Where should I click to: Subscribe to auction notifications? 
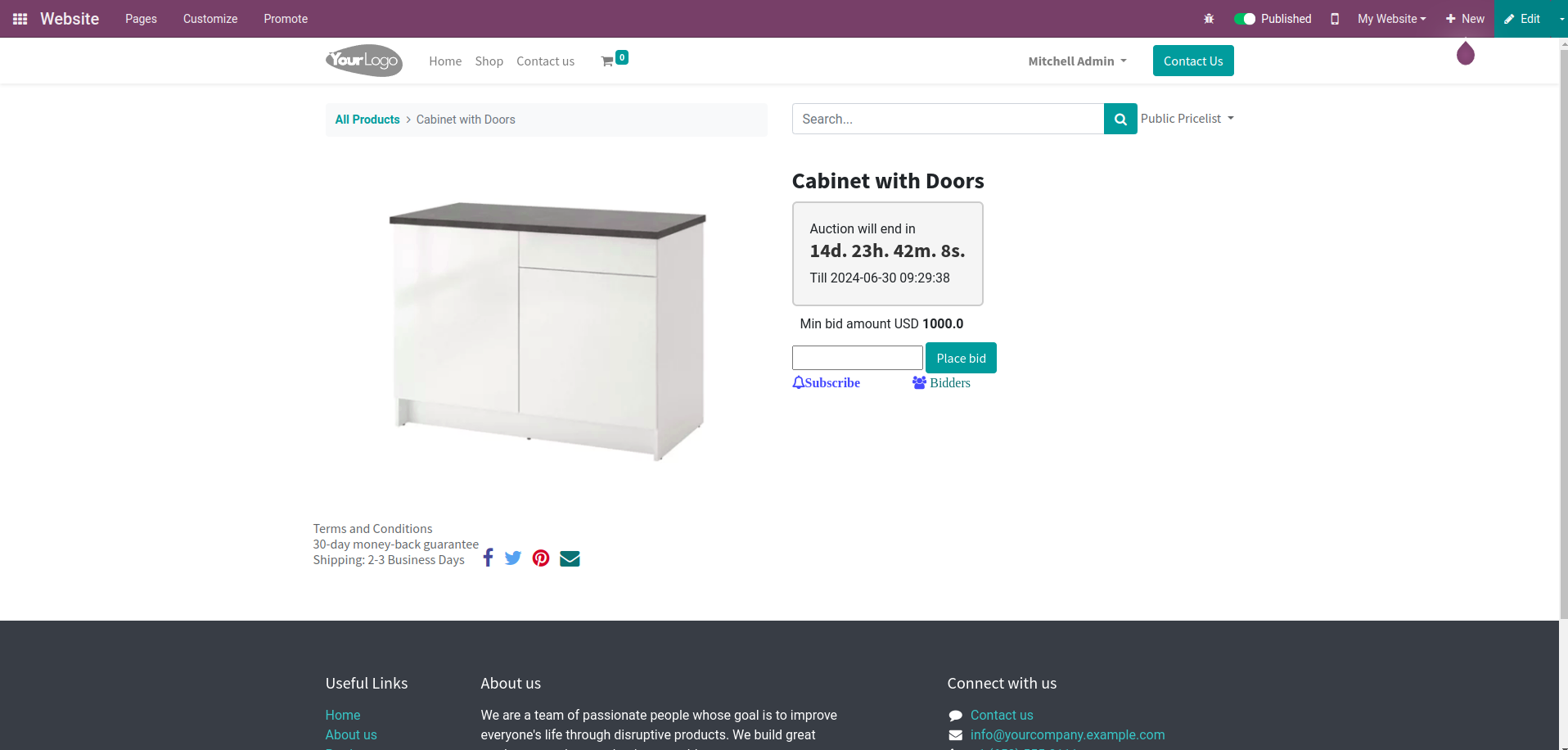826,382
